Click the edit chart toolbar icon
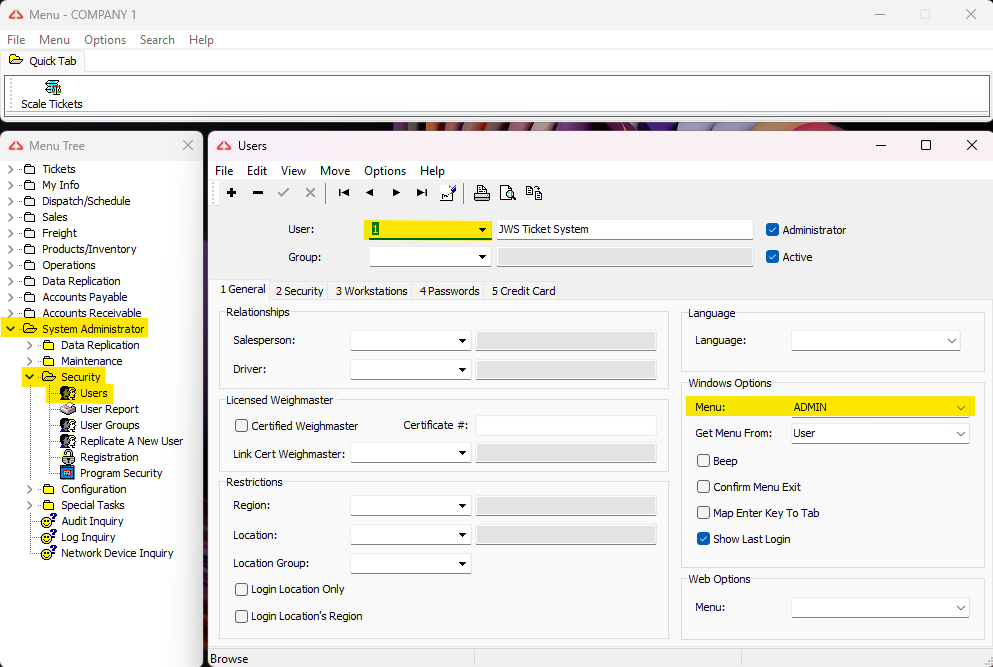Viewport: 993px width, 667px height. [x=448, y=193]
